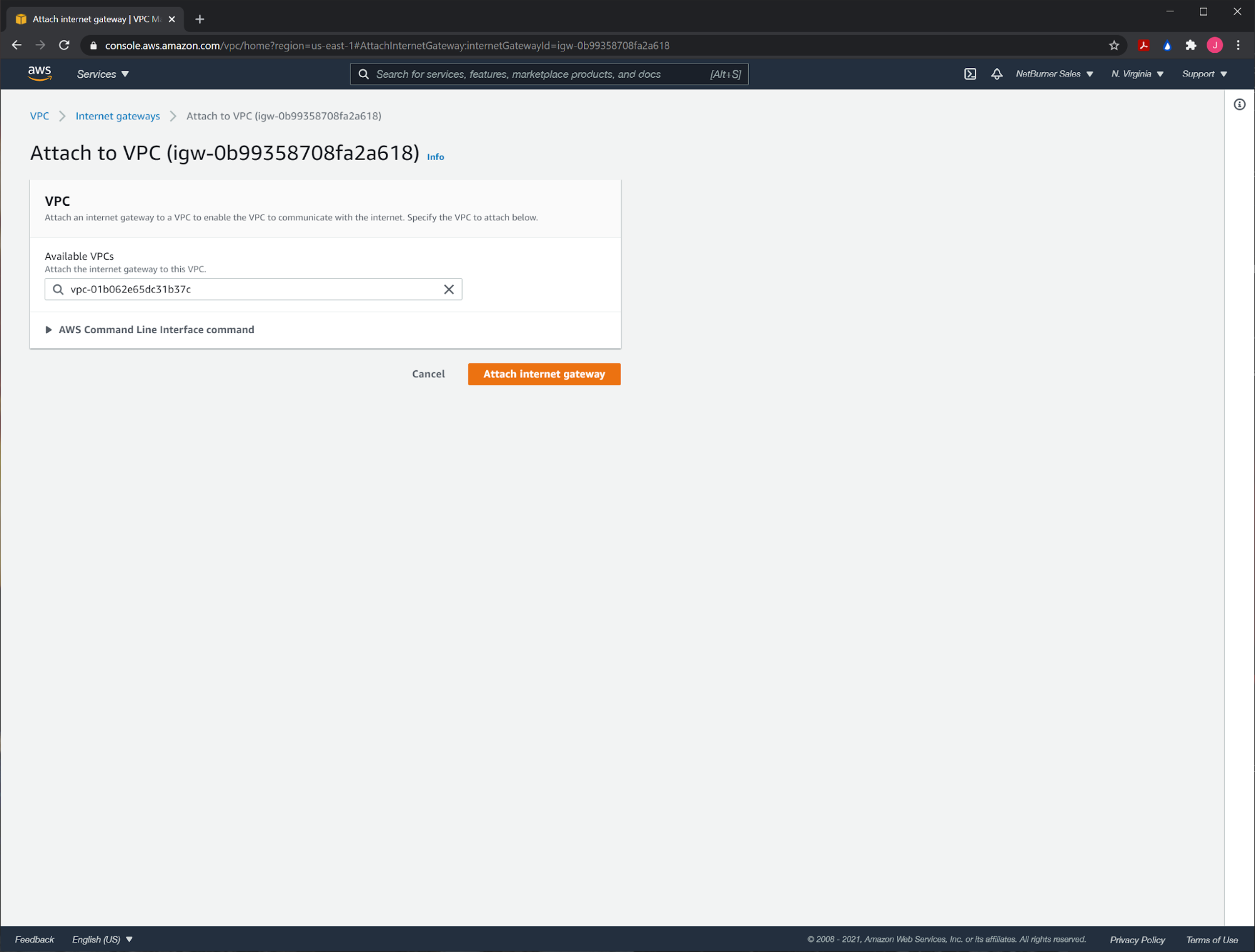Reload the page
Image resolution: width=1255 pixels, height=952 pixels.
tap(64, 45)
